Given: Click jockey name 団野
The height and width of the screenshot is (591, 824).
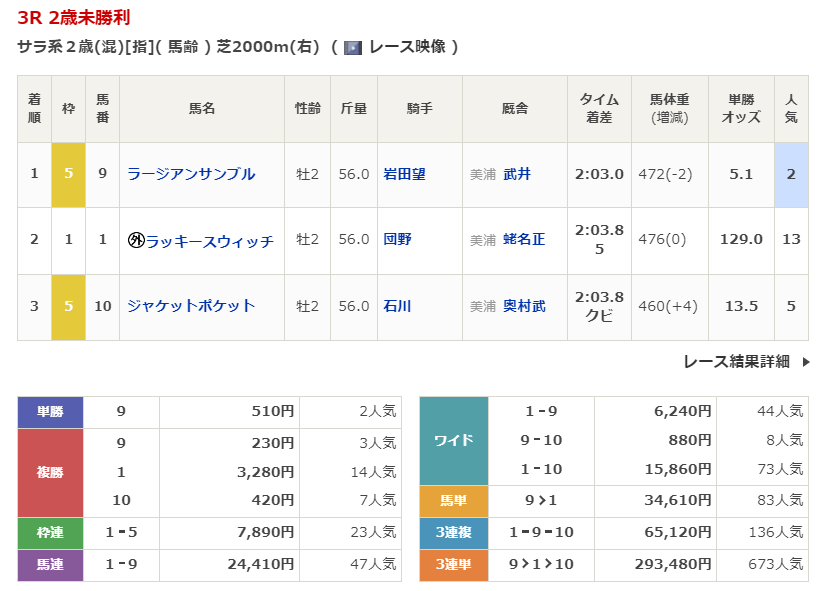Looking at the screenshot, I should (x=397, y=240).
